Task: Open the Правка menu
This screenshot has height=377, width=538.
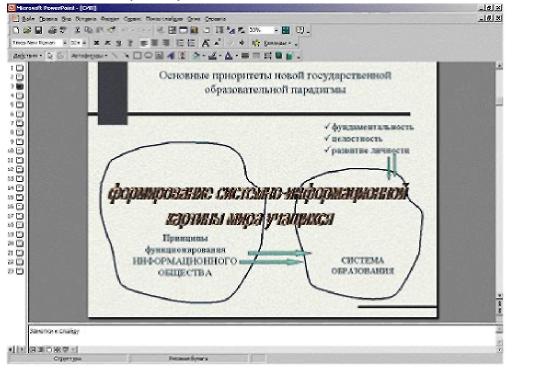Action: pyautogui.click(x=48, y=19)
